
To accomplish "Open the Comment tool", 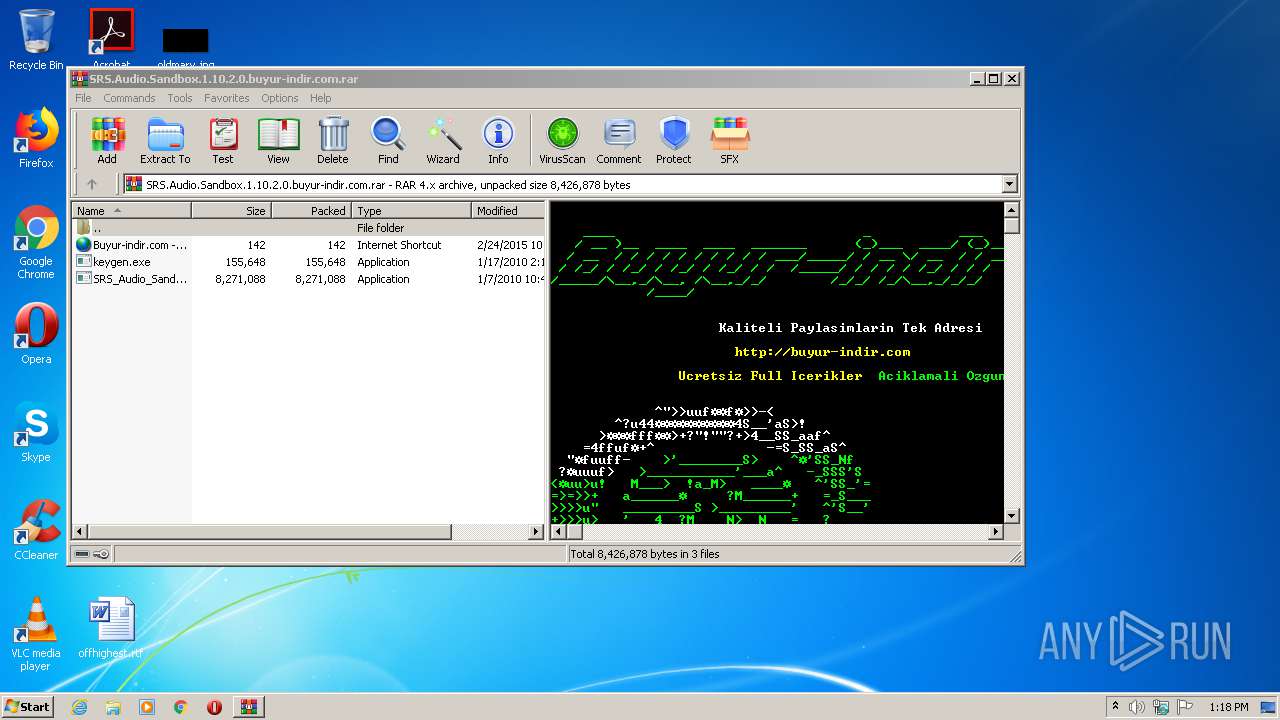I will 619,140.
